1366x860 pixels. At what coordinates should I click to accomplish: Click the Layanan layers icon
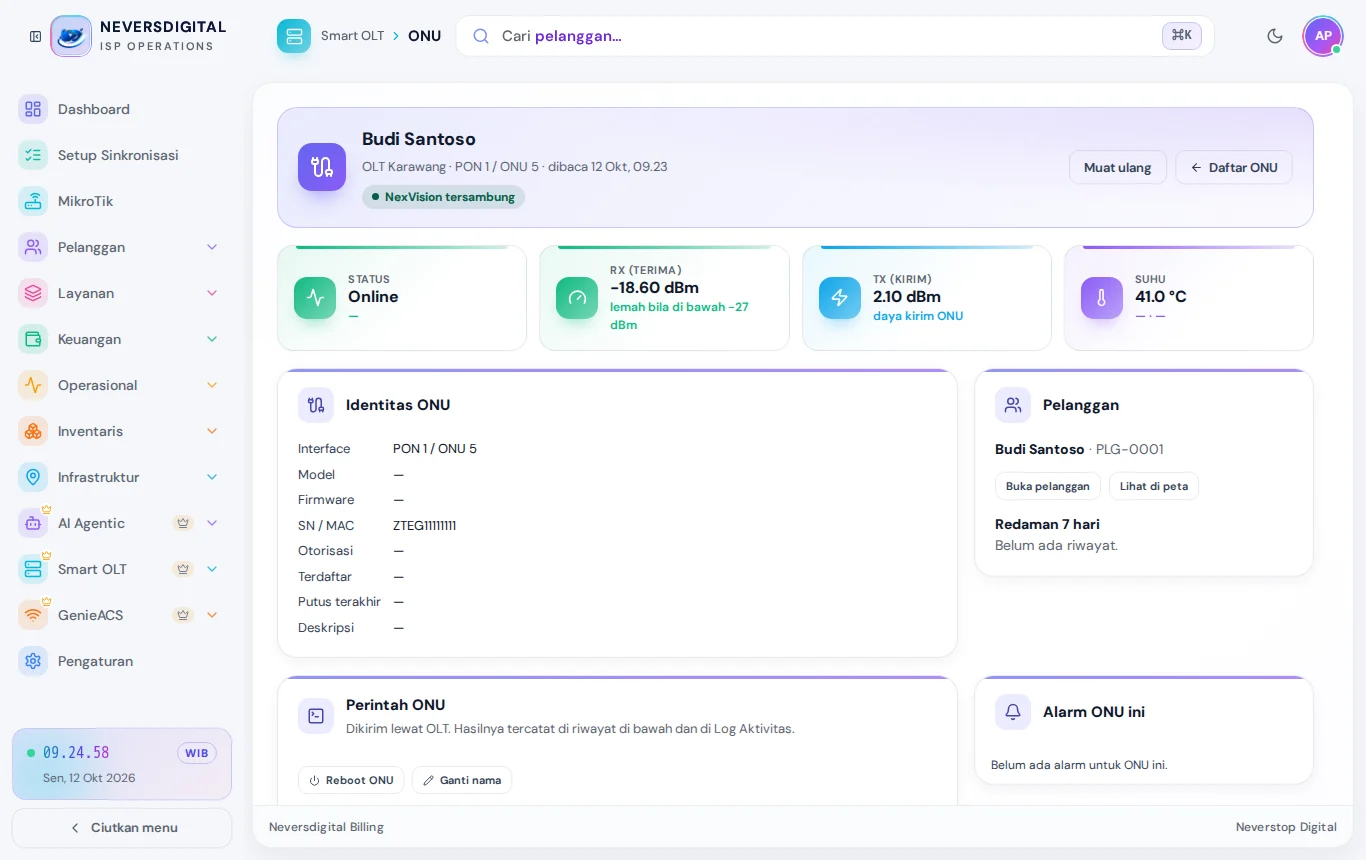coord(33,293)
